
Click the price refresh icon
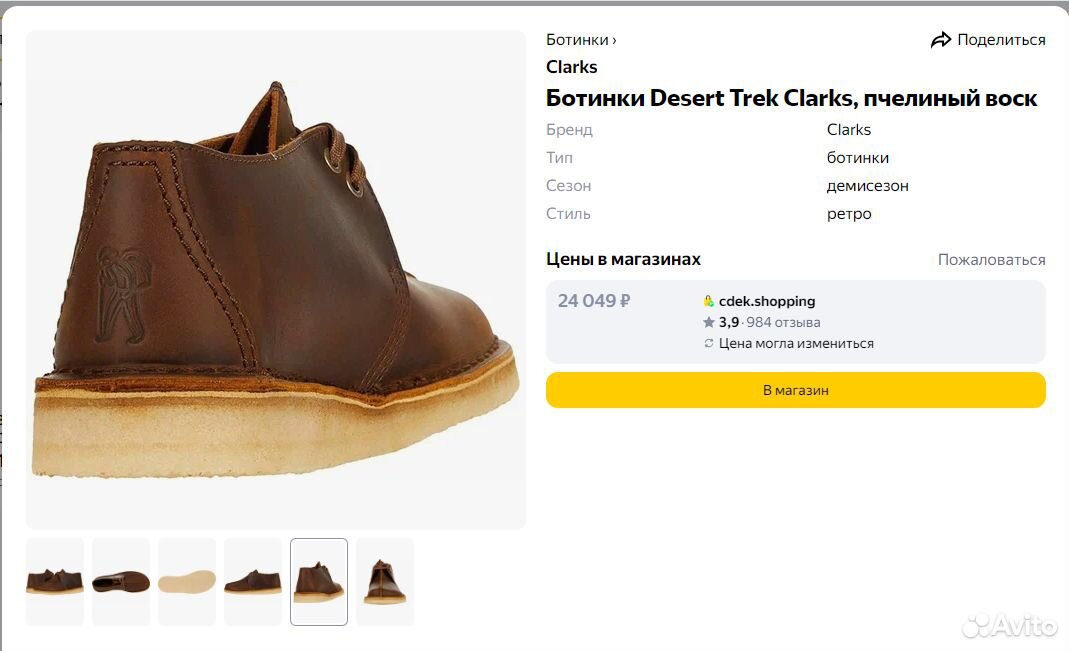[709, 343]
